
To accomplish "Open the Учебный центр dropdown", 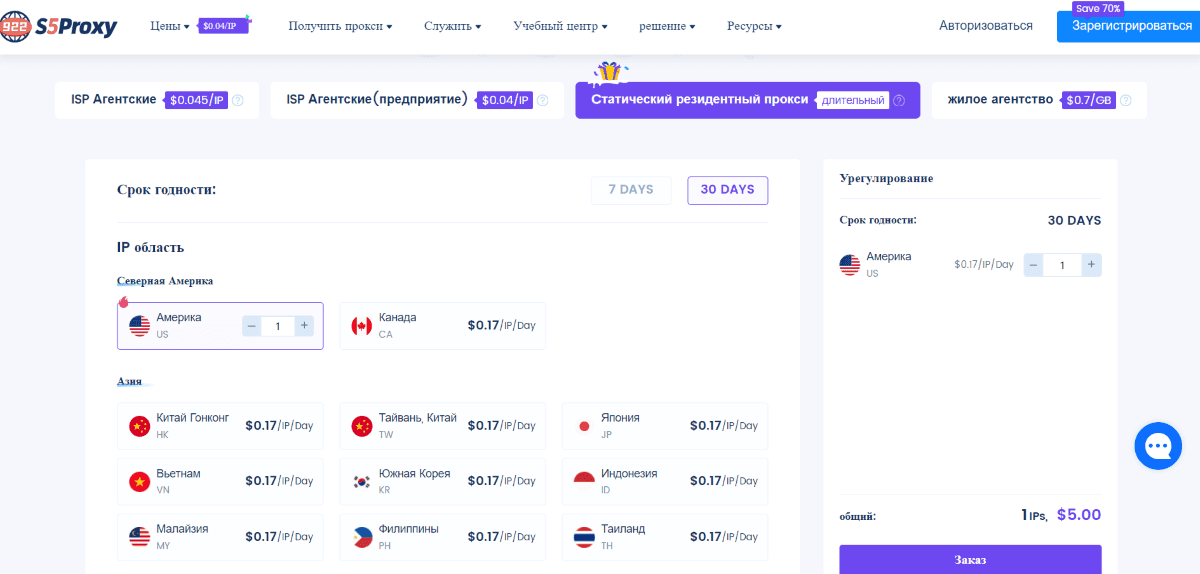I will [560, 26].
